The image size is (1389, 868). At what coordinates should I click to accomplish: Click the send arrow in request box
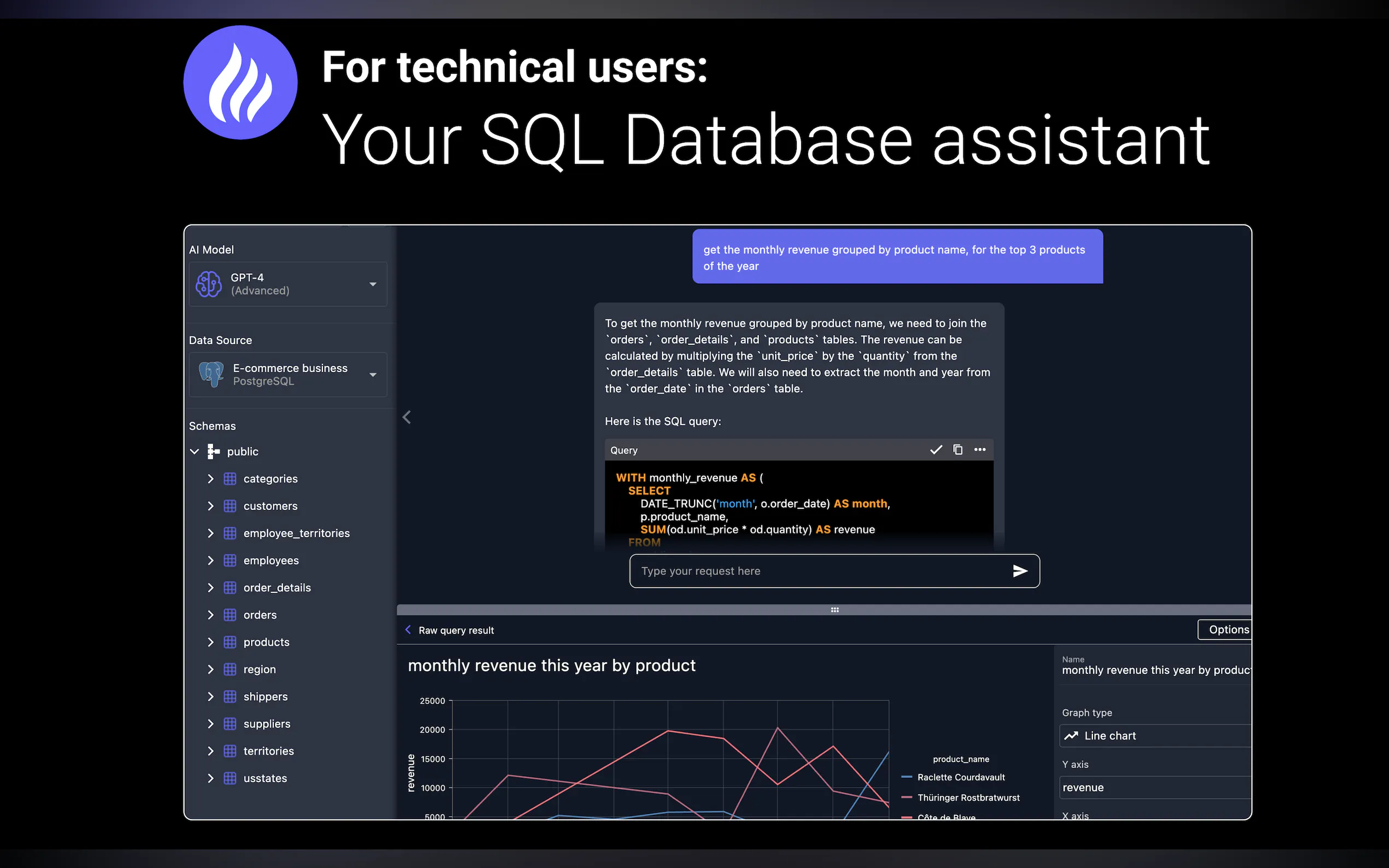[1020, 571]
